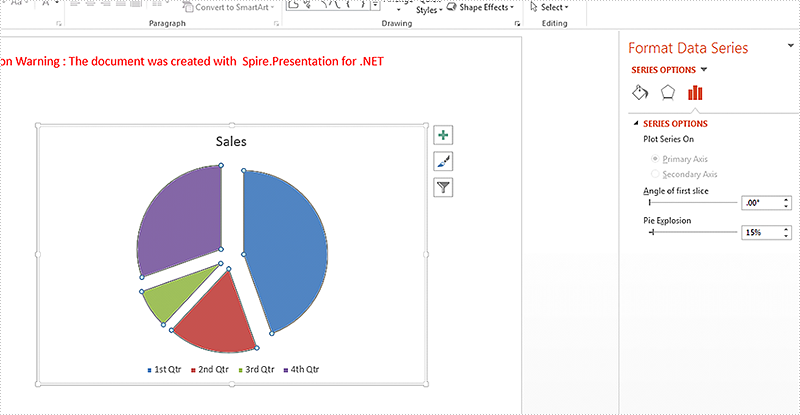Open the Quick Styles dropdown
The image size is (800, 415).
(429, 8)
